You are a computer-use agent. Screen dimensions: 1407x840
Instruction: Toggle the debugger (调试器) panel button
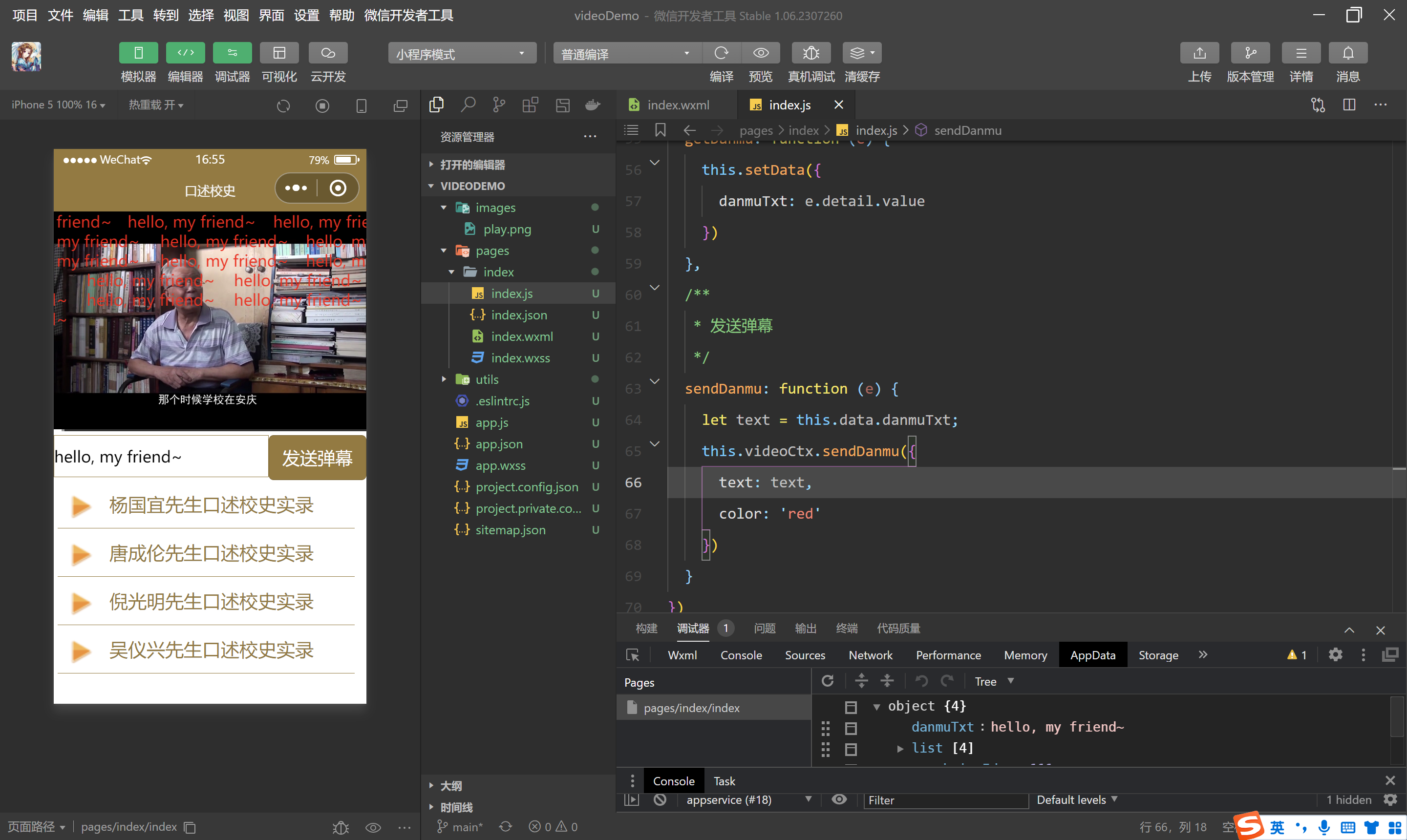point(232,53)
